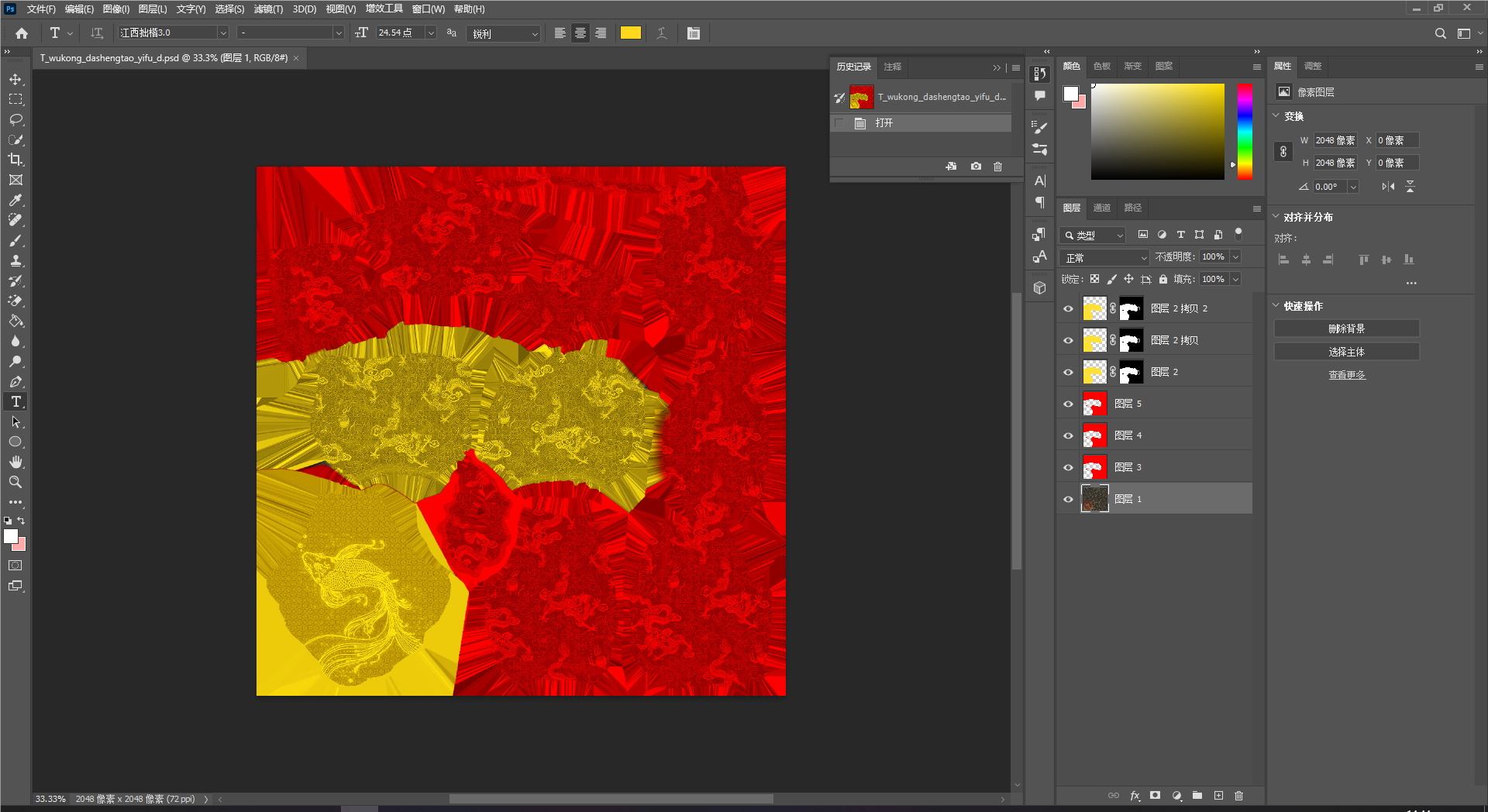Click the yellow text color swatch
The width and height of the screenshot is (1488, 812).
click(630, 33)
